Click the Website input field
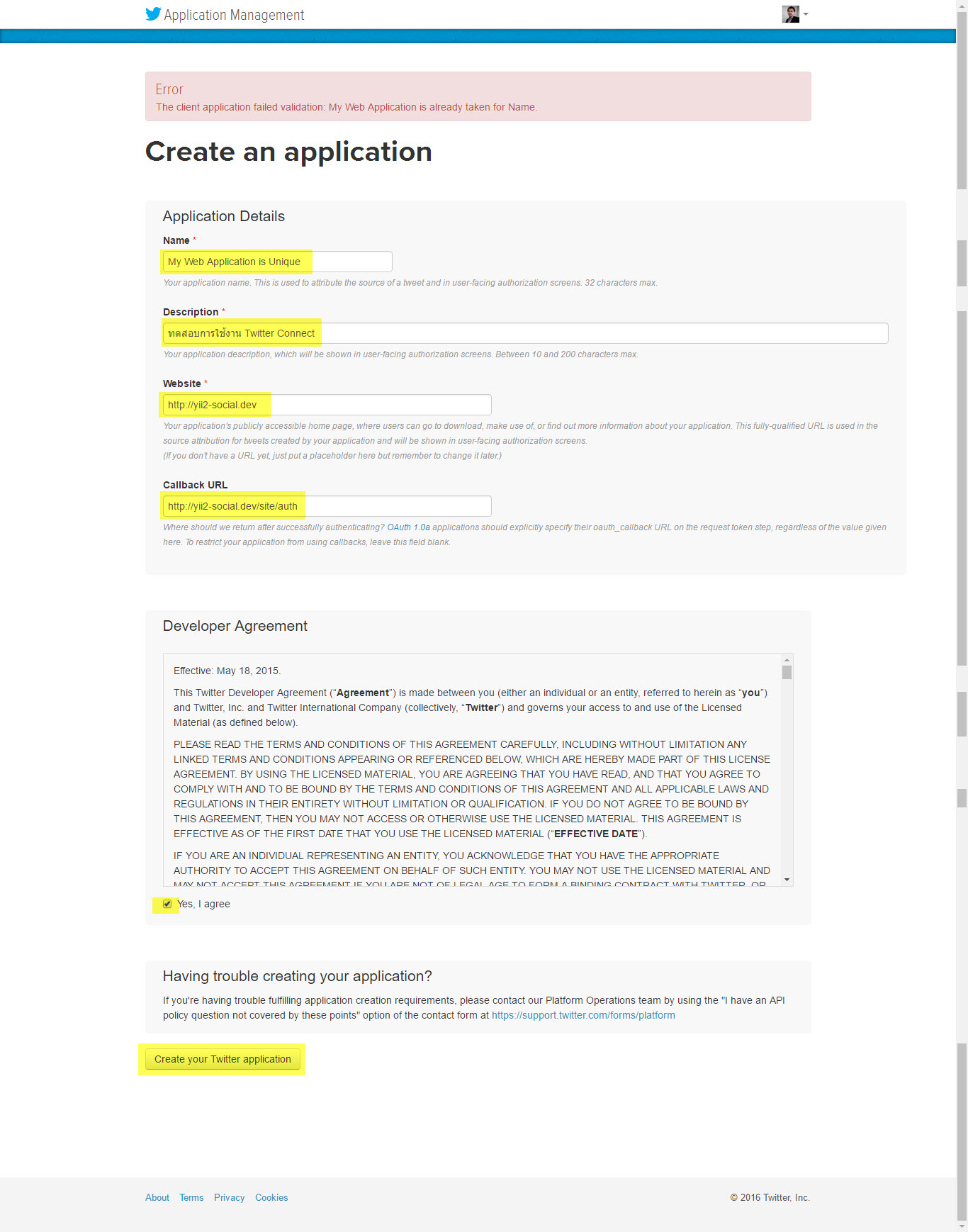 pos(327,405)
